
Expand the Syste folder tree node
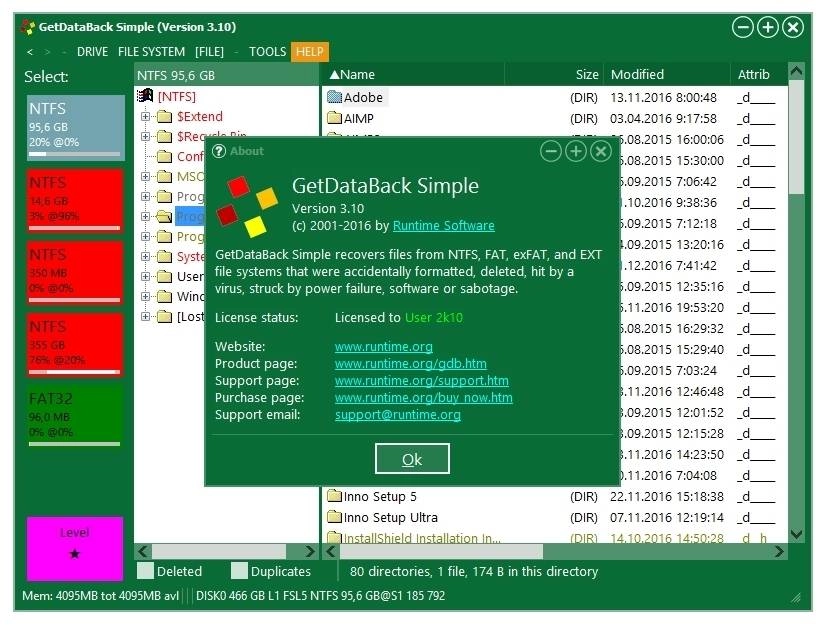coord(145,256)
